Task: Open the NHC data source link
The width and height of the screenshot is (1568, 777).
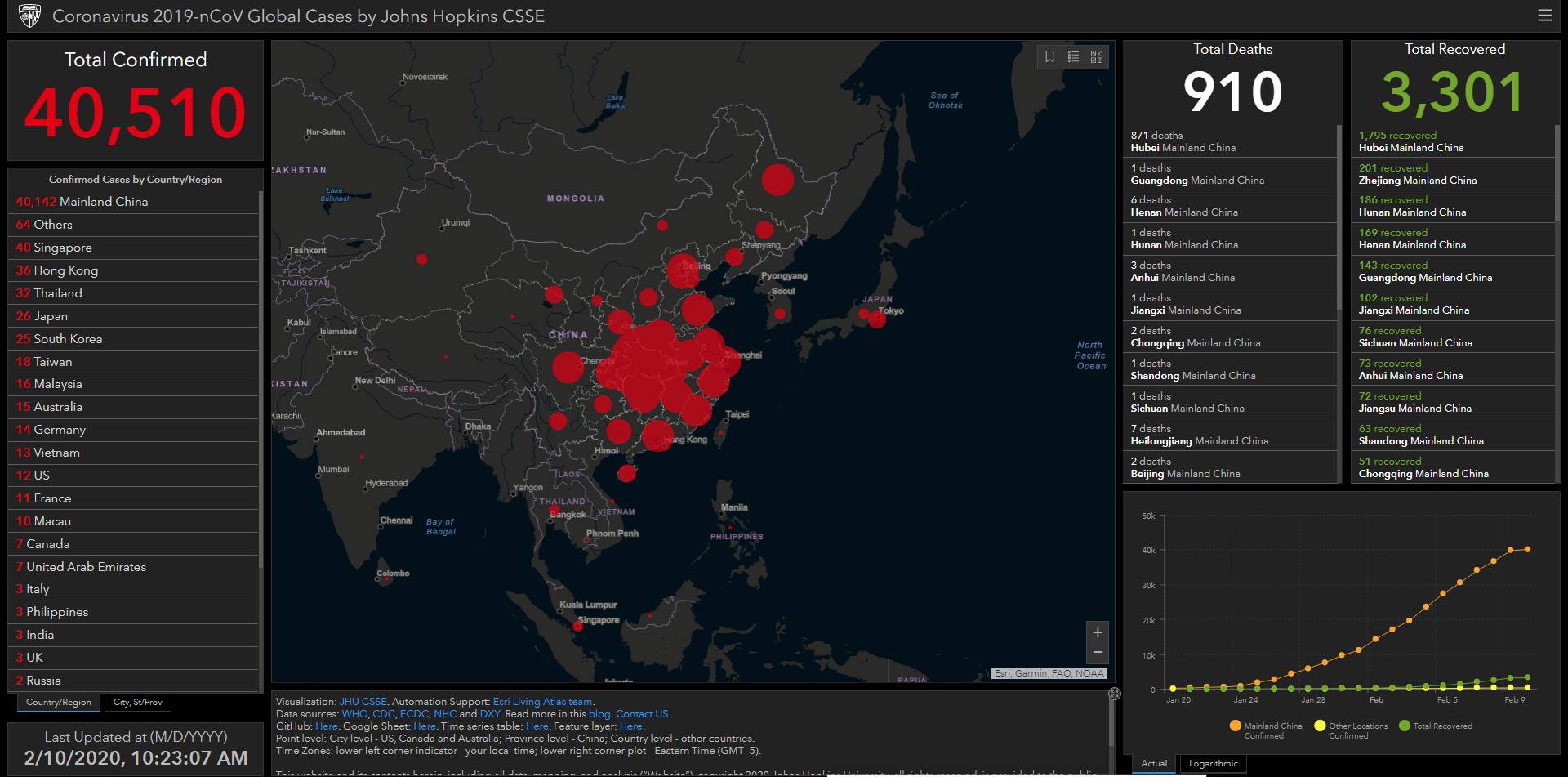Action: coord(445,714)
